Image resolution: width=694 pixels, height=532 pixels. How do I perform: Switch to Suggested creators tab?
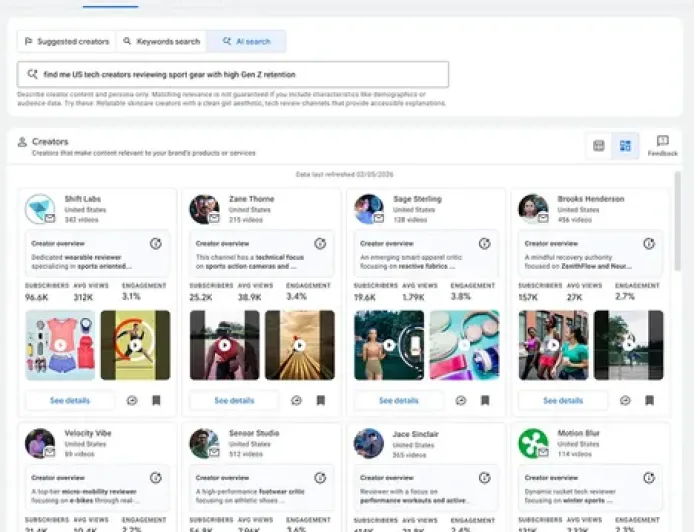pyautogui.click(x=67, y=42)
